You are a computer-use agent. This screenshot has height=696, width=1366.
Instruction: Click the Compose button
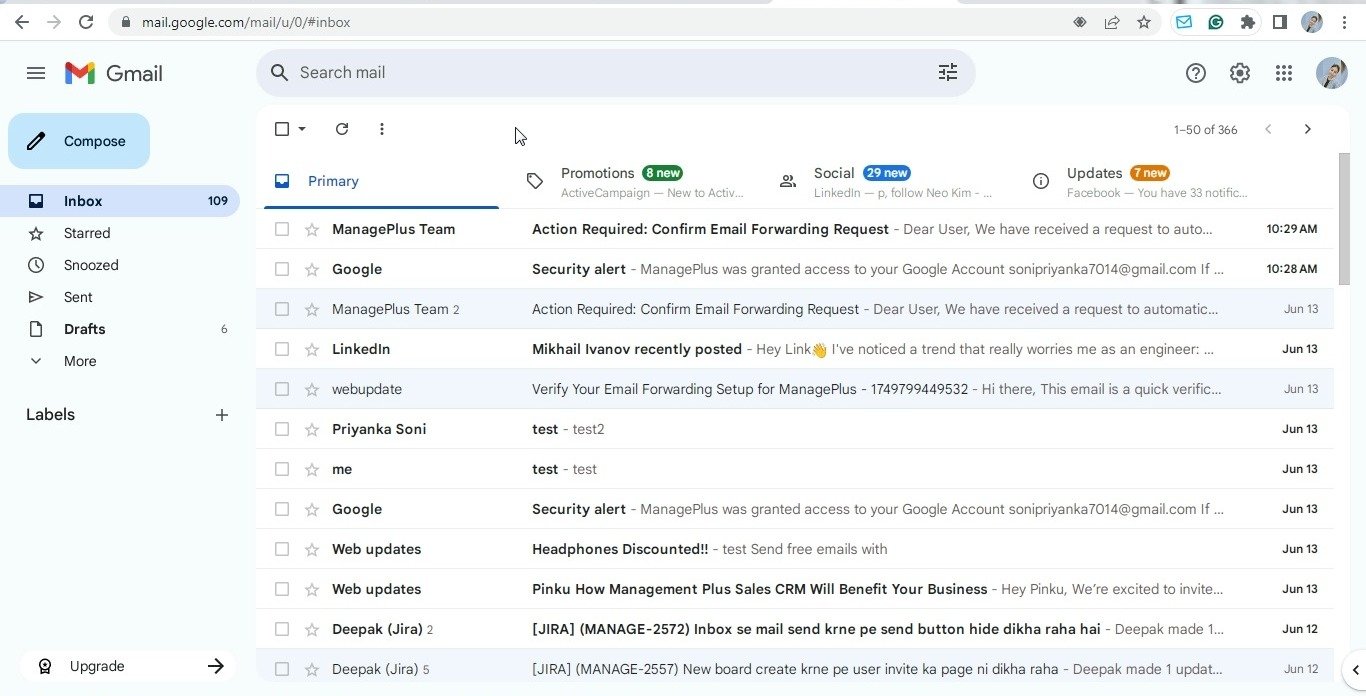[x=79, y=141]
